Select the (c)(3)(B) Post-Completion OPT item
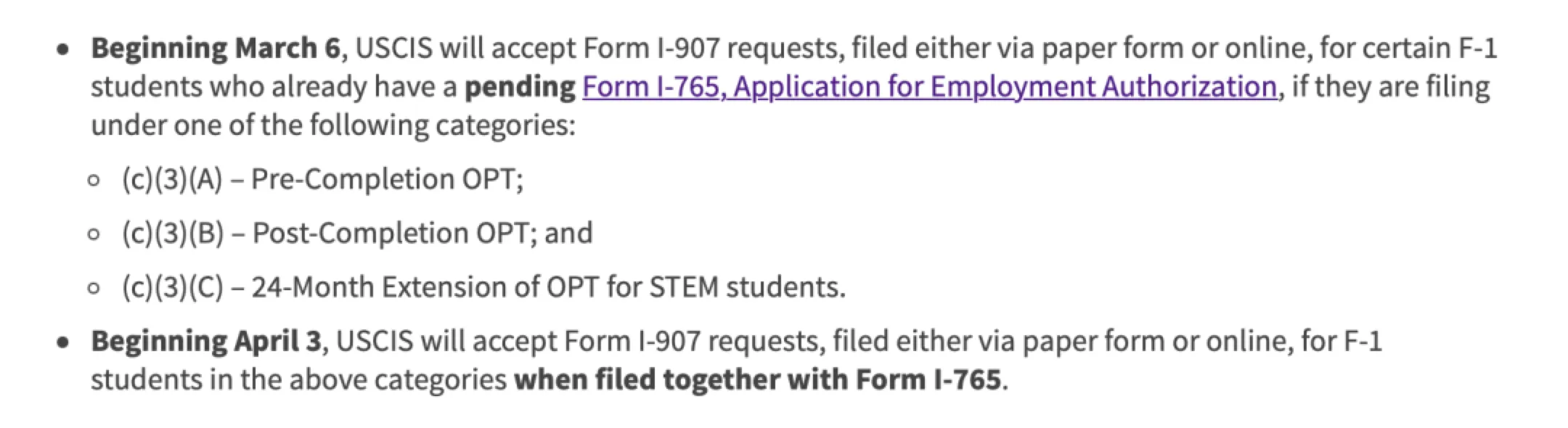The width and height of the screenshot is (1568, 428). coord(357,233)
